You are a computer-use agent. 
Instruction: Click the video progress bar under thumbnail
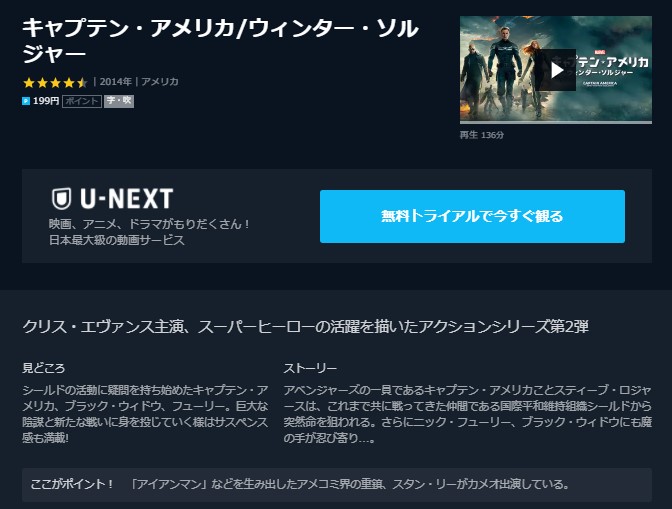pyautogui.click(x=556, y=123)
